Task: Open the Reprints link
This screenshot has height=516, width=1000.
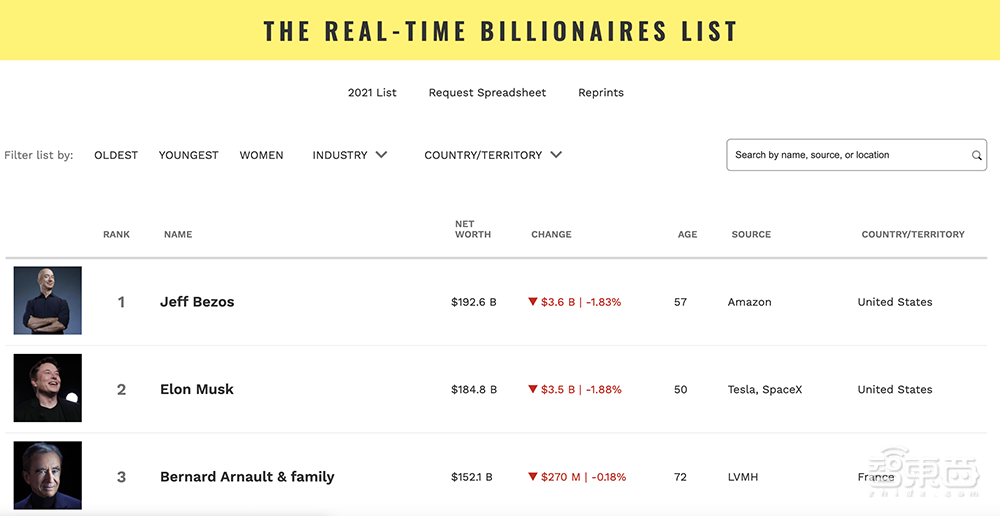Action: 601,93
